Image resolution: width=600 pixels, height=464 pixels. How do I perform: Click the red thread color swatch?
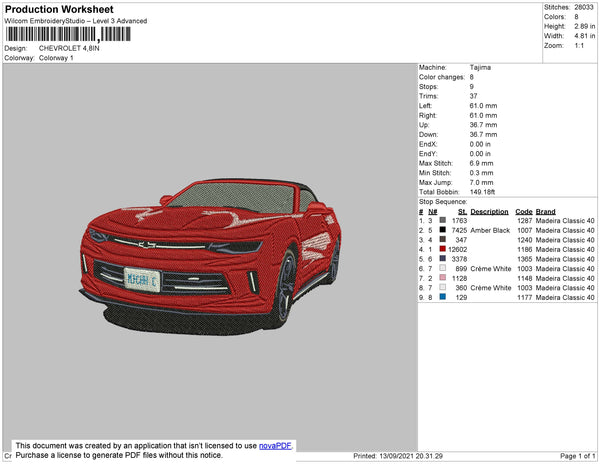[442, 249]
